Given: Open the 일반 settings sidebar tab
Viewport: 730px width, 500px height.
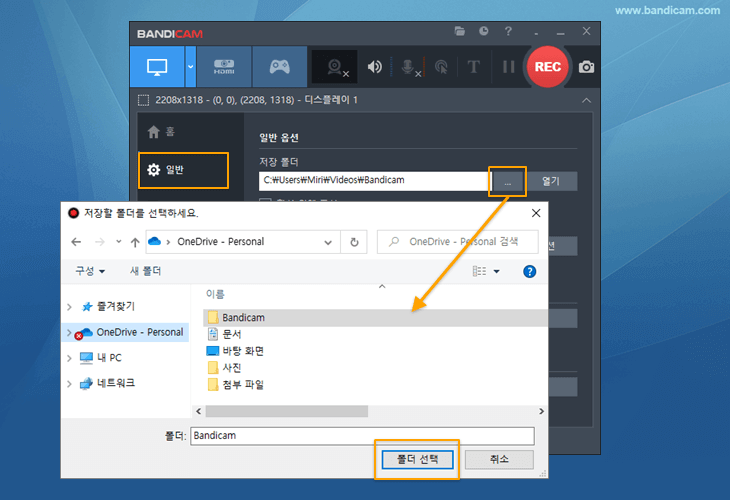Looking at the screenshot, I should click(183, 170).
